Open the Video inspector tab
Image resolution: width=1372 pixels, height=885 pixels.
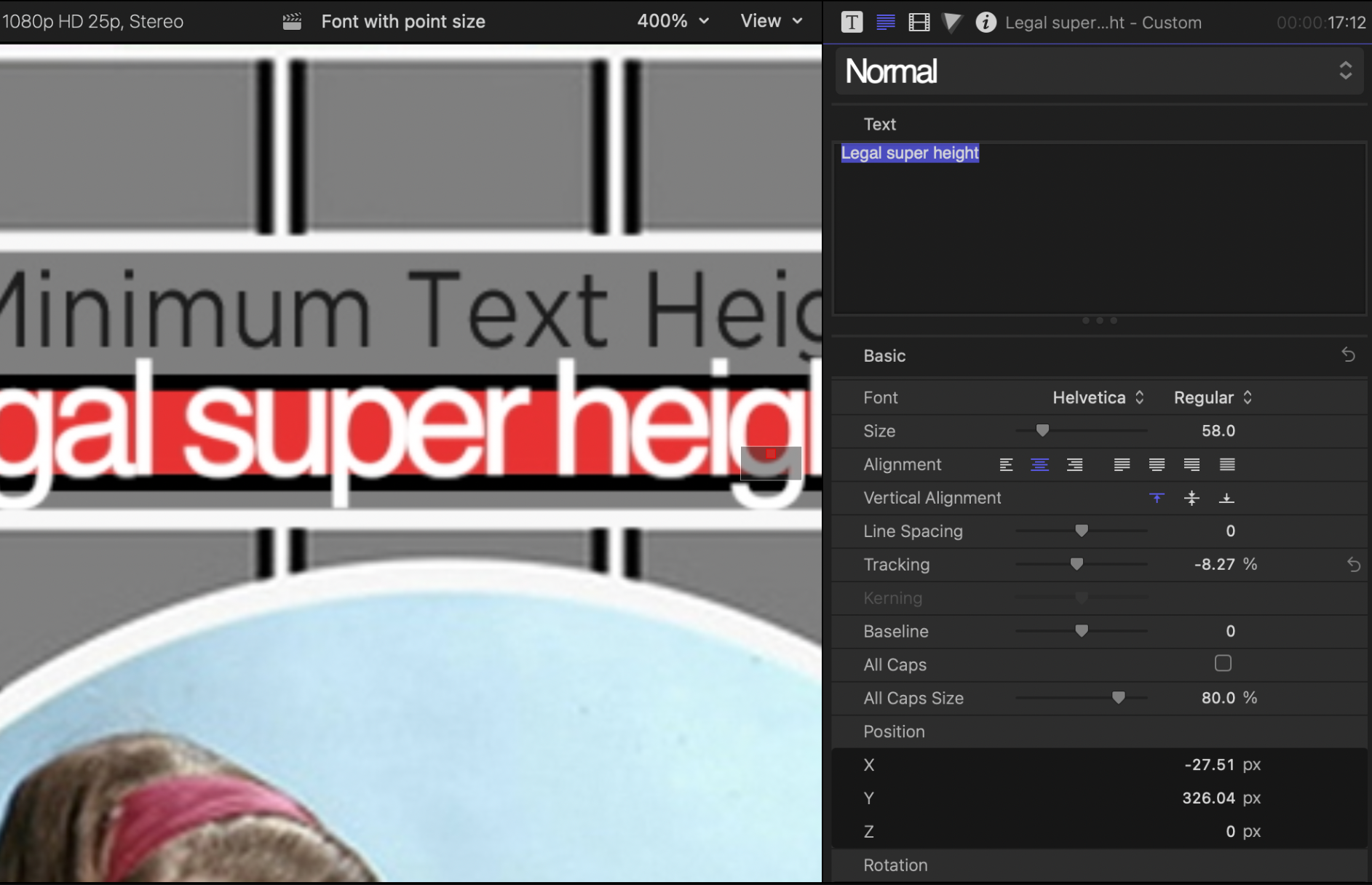[x=919, y=23]
